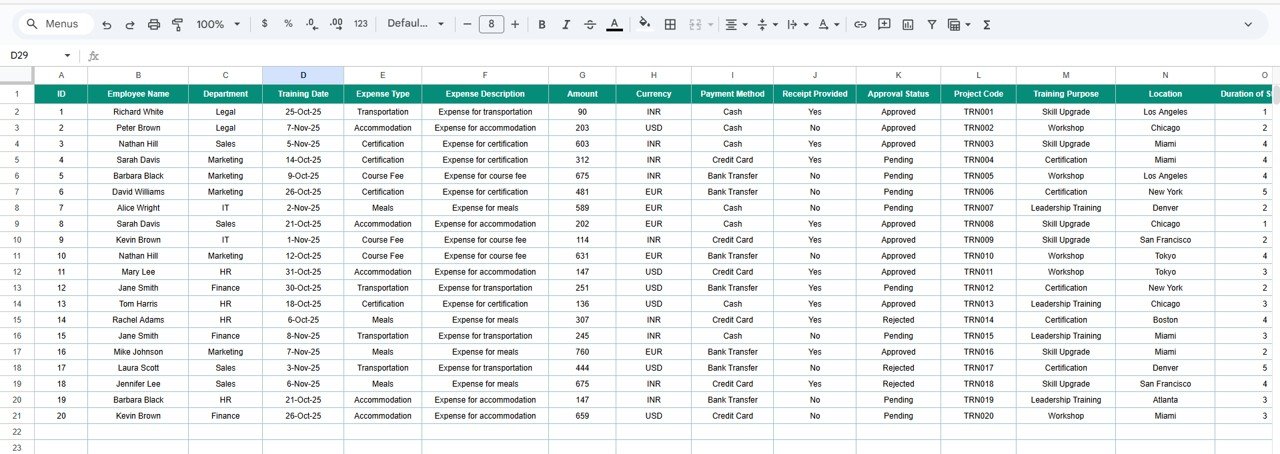Toggle bold formatting

[542, 24]
